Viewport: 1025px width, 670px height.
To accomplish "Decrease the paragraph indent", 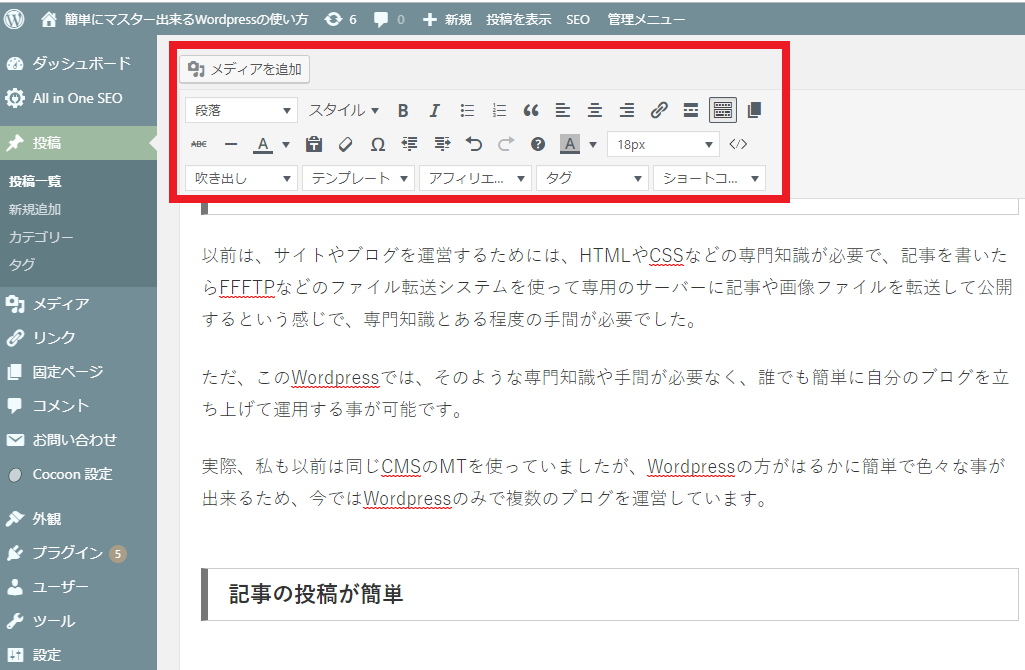I will coord(410,144).
